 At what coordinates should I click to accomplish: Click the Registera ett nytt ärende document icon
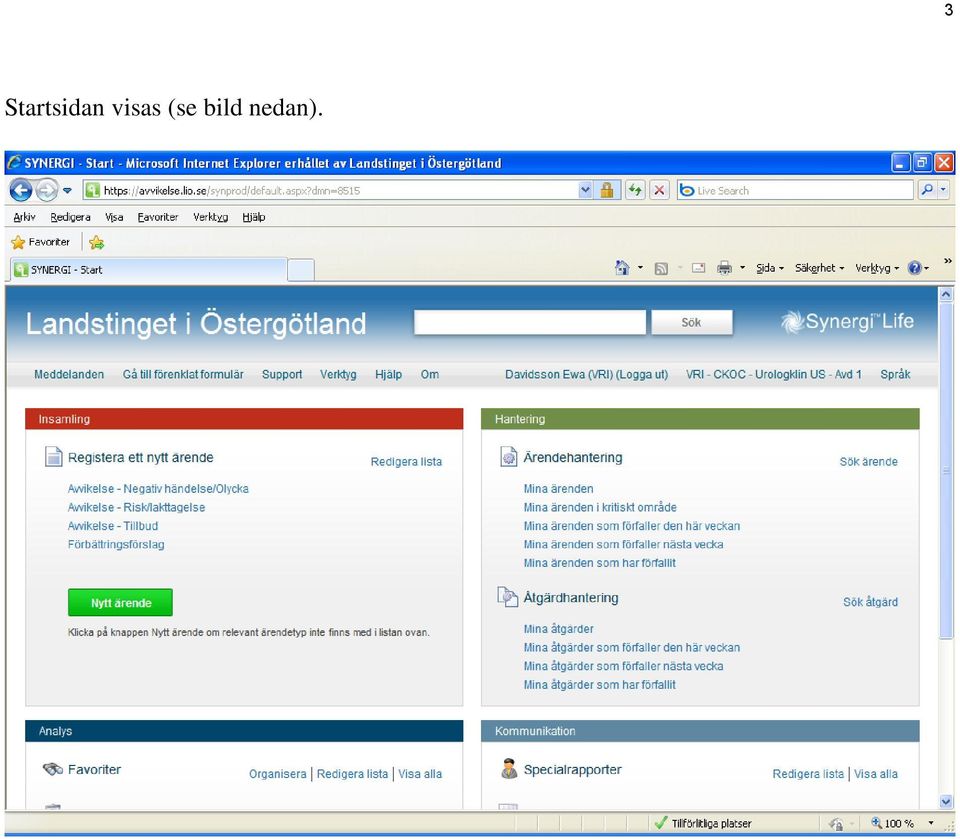coord(53,456)
